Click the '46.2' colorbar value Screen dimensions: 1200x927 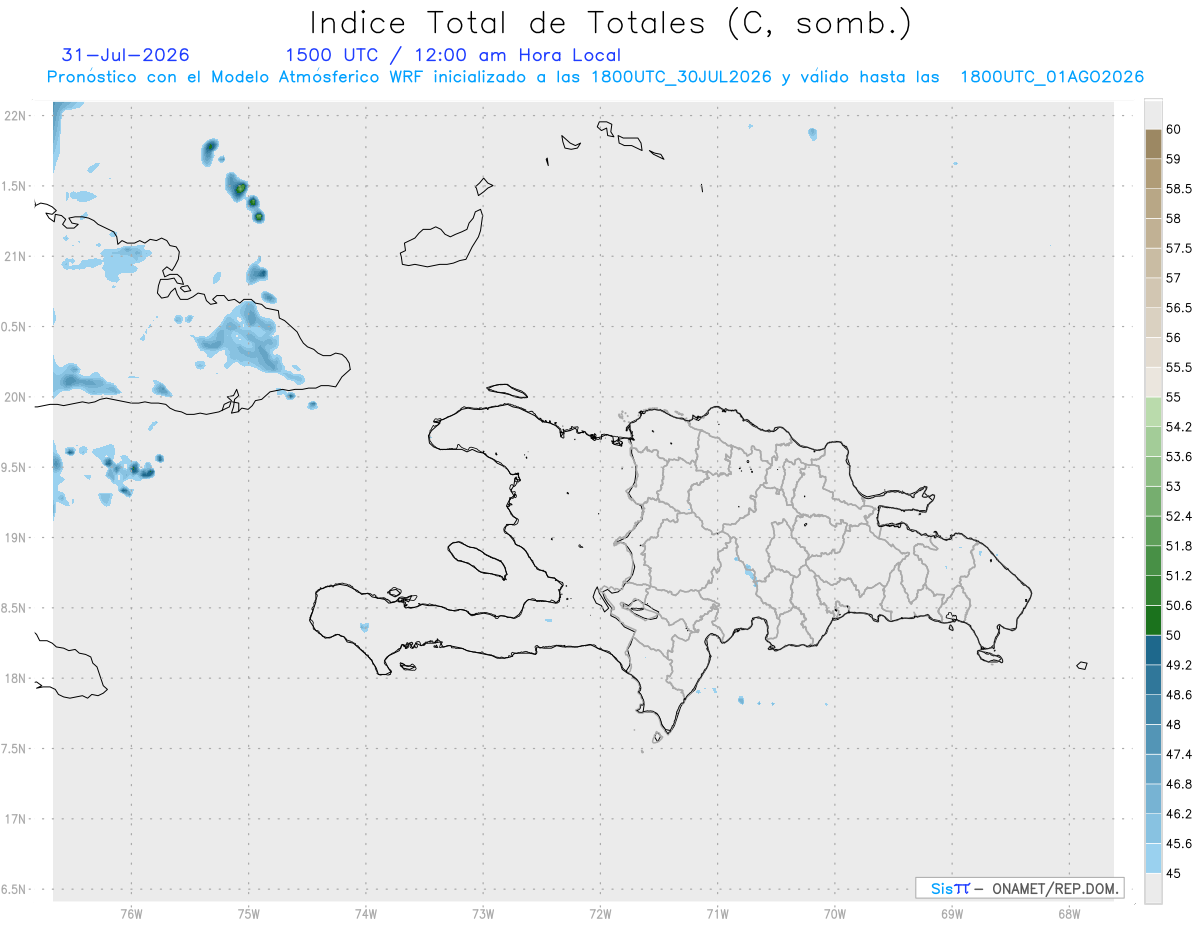pyautogui.click(x=1179, y=814)
